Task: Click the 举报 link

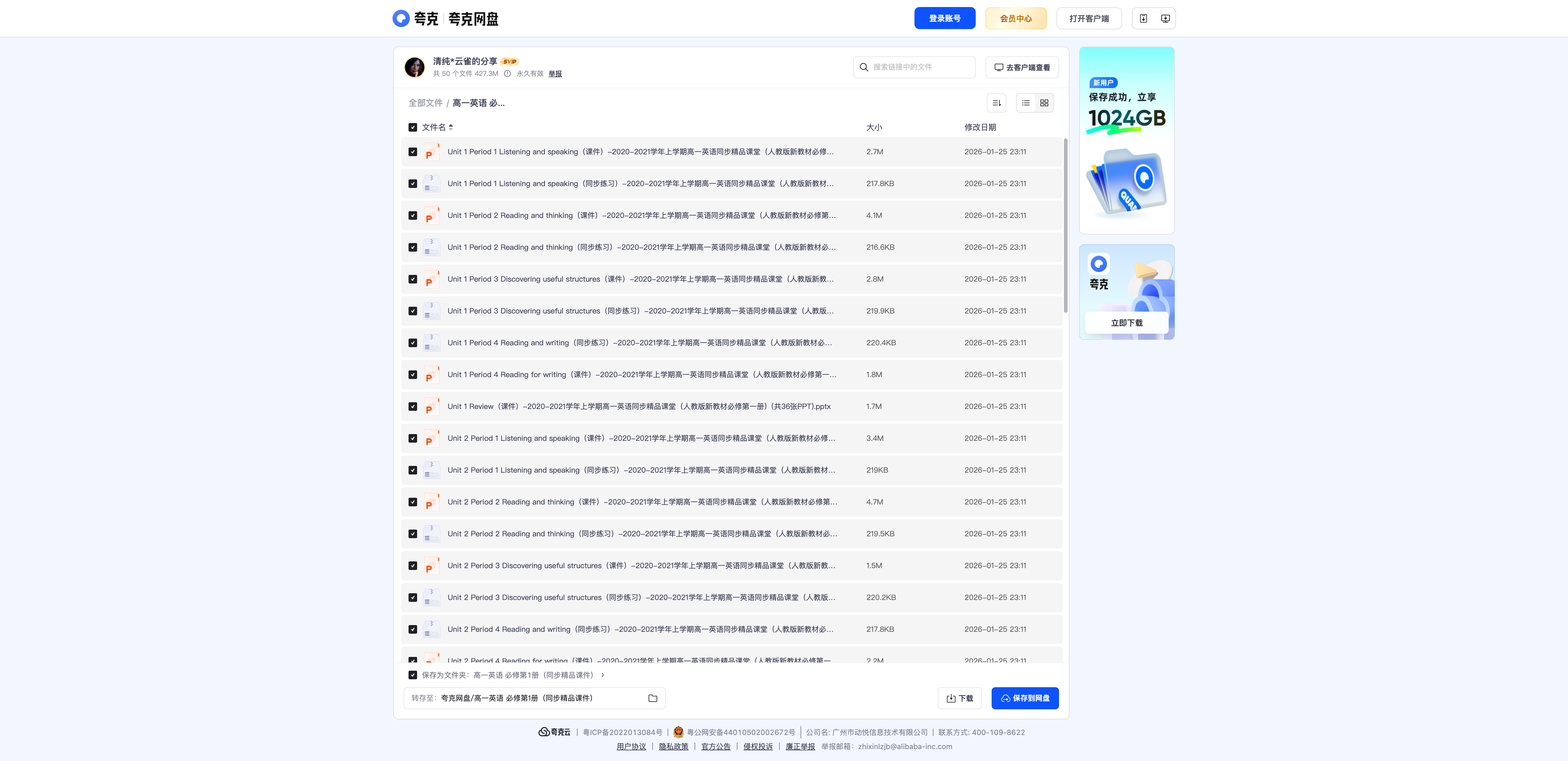Action: 555,73
